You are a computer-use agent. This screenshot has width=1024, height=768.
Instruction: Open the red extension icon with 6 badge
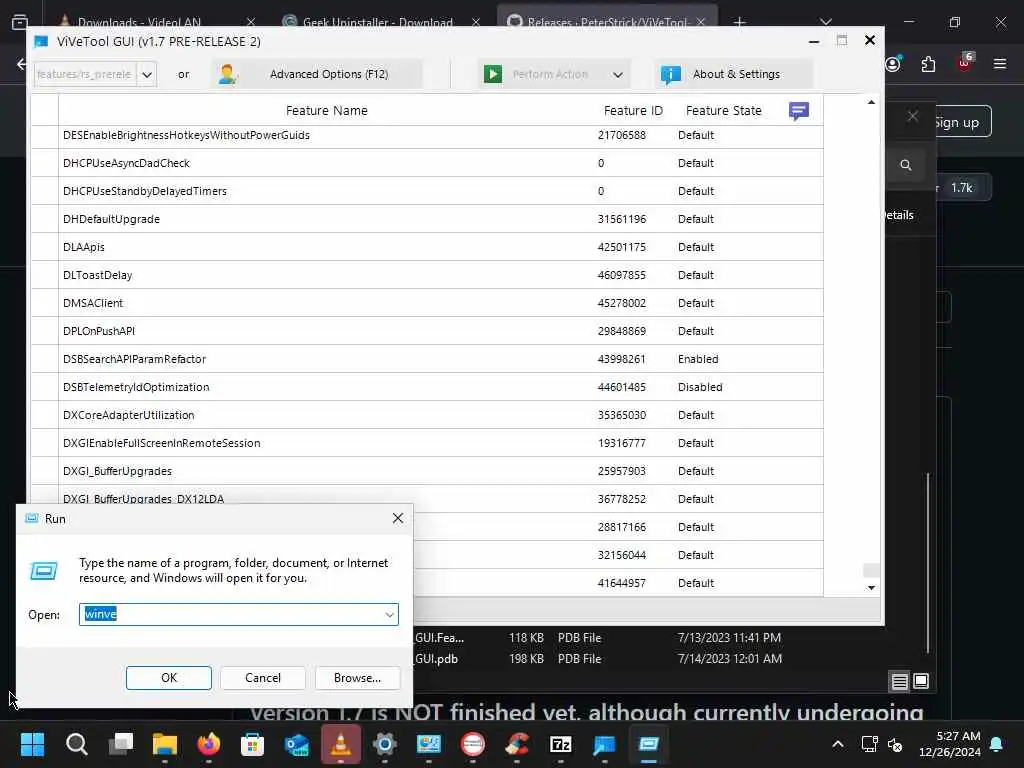pos(965,63)
